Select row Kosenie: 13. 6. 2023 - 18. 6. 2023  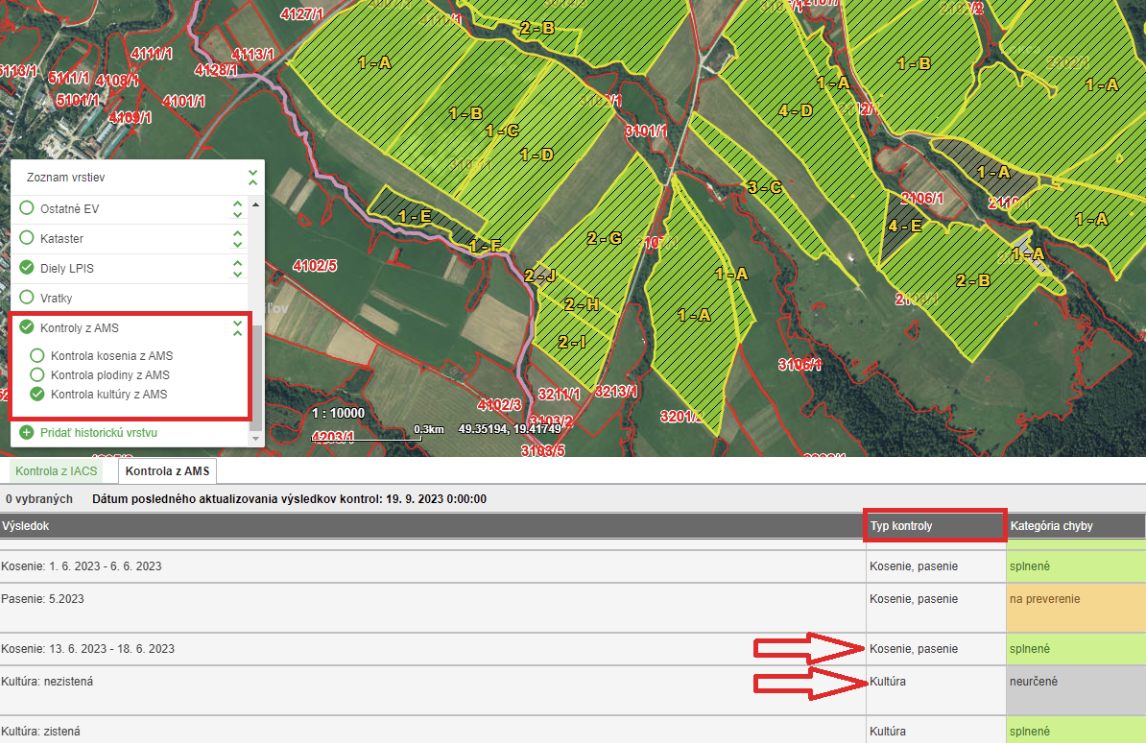[573, 649]
